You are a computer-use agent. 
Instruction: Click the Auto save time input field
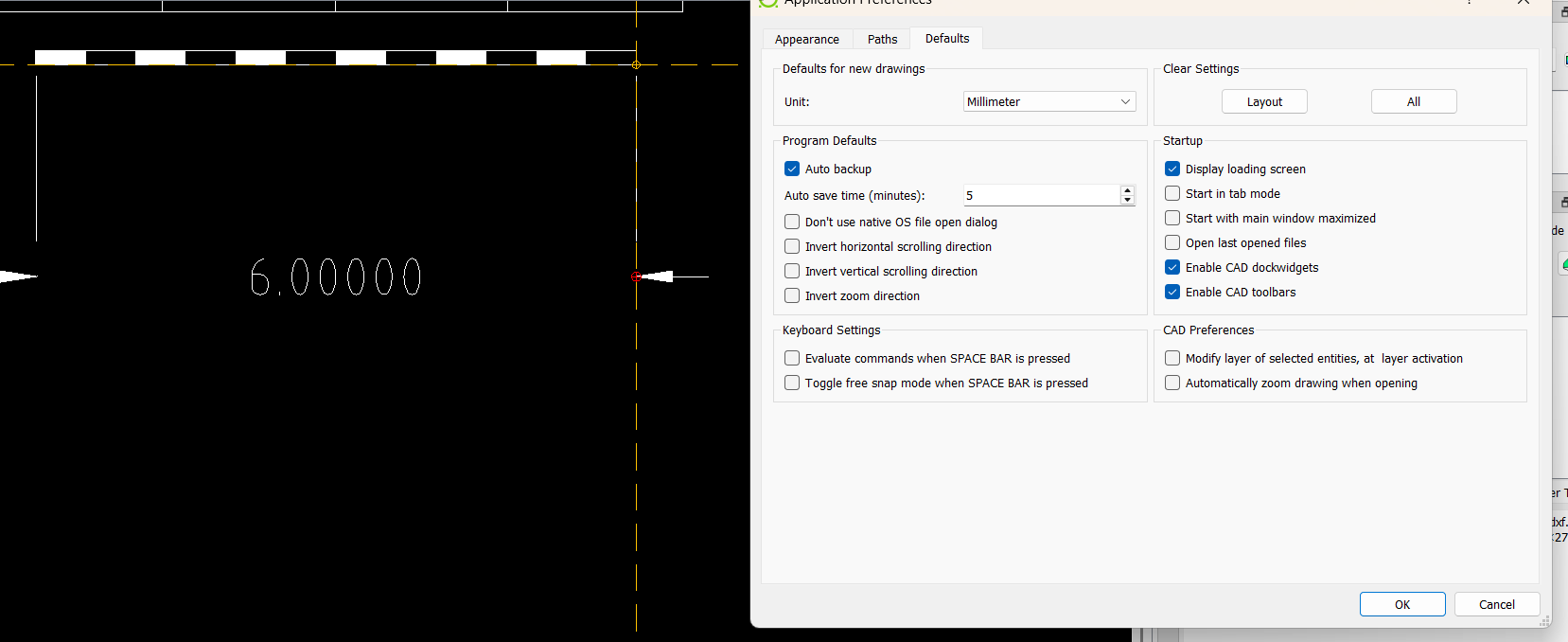tap(1041, 195)
